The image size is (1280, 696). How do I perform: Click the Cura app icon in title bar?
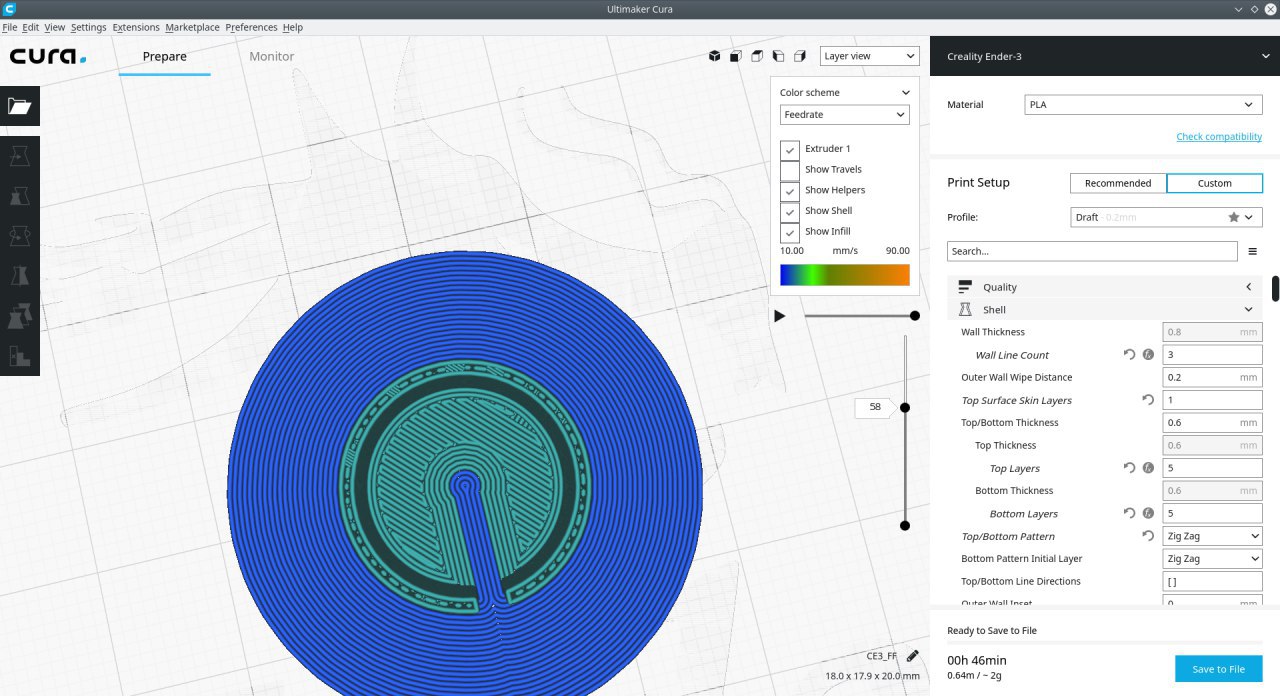[8, 9]
